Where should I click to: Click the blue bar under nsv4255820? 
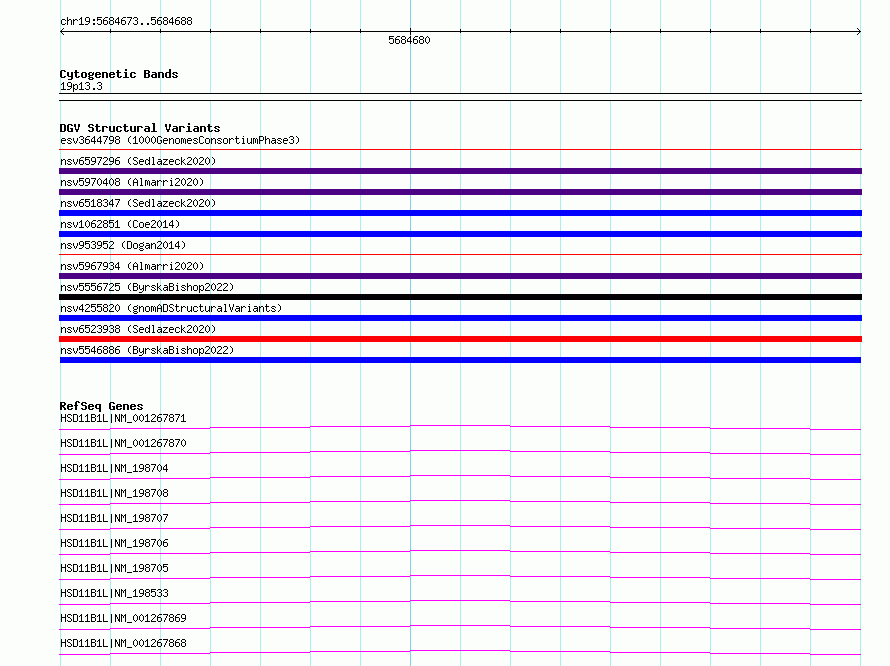pos(460,318)
